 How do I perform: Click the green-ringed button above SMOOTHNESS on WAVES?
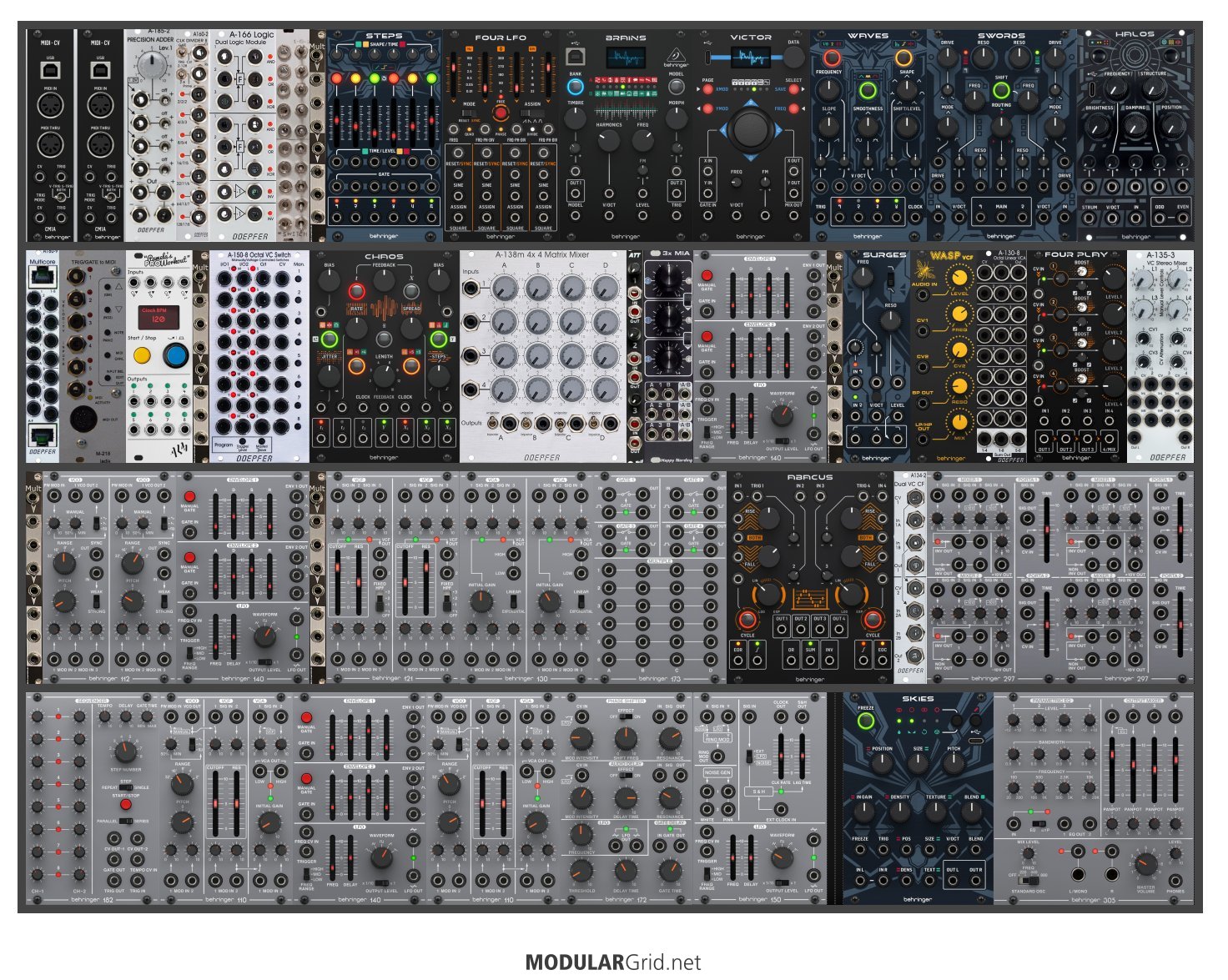(x=868, y=91)
